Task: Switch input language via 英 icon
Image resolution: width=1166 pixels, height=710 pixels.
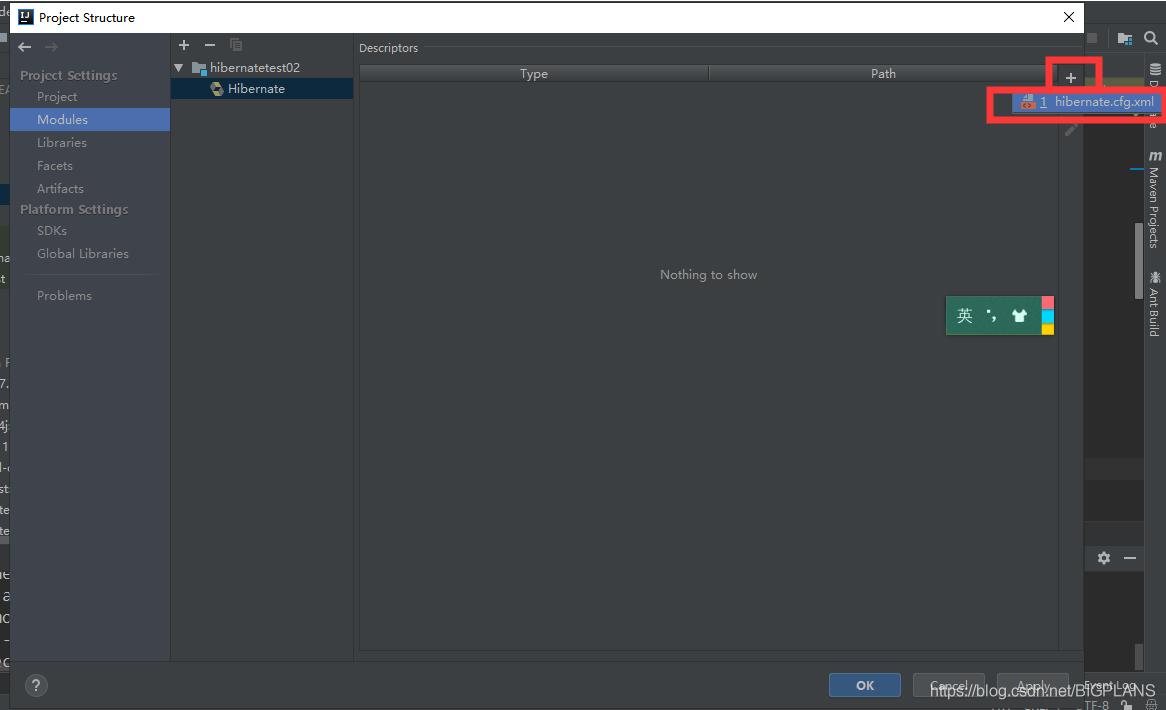Action: 964,315
